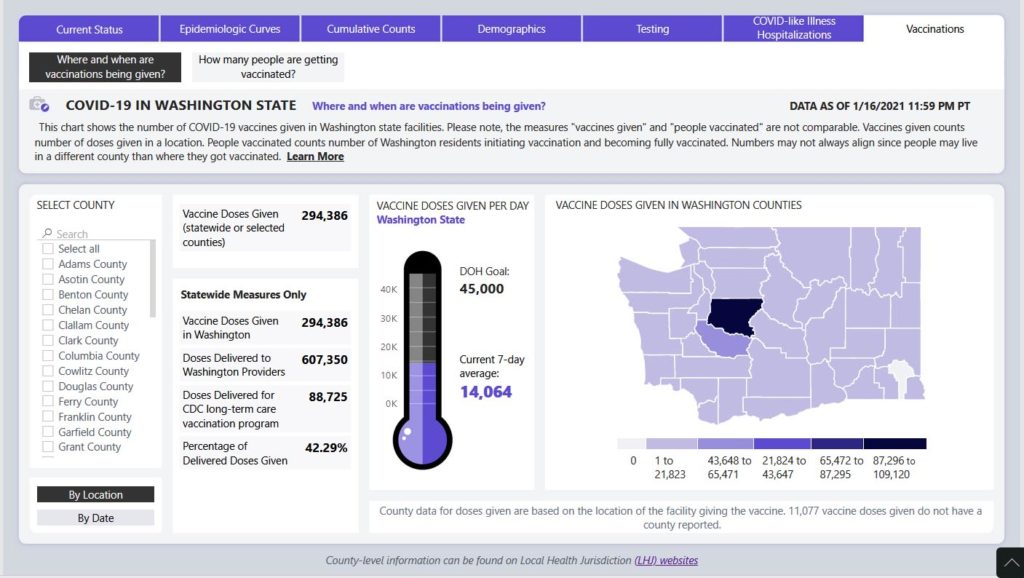
Task: Open the (LHJ) websites link
Action: coord(666,560)
